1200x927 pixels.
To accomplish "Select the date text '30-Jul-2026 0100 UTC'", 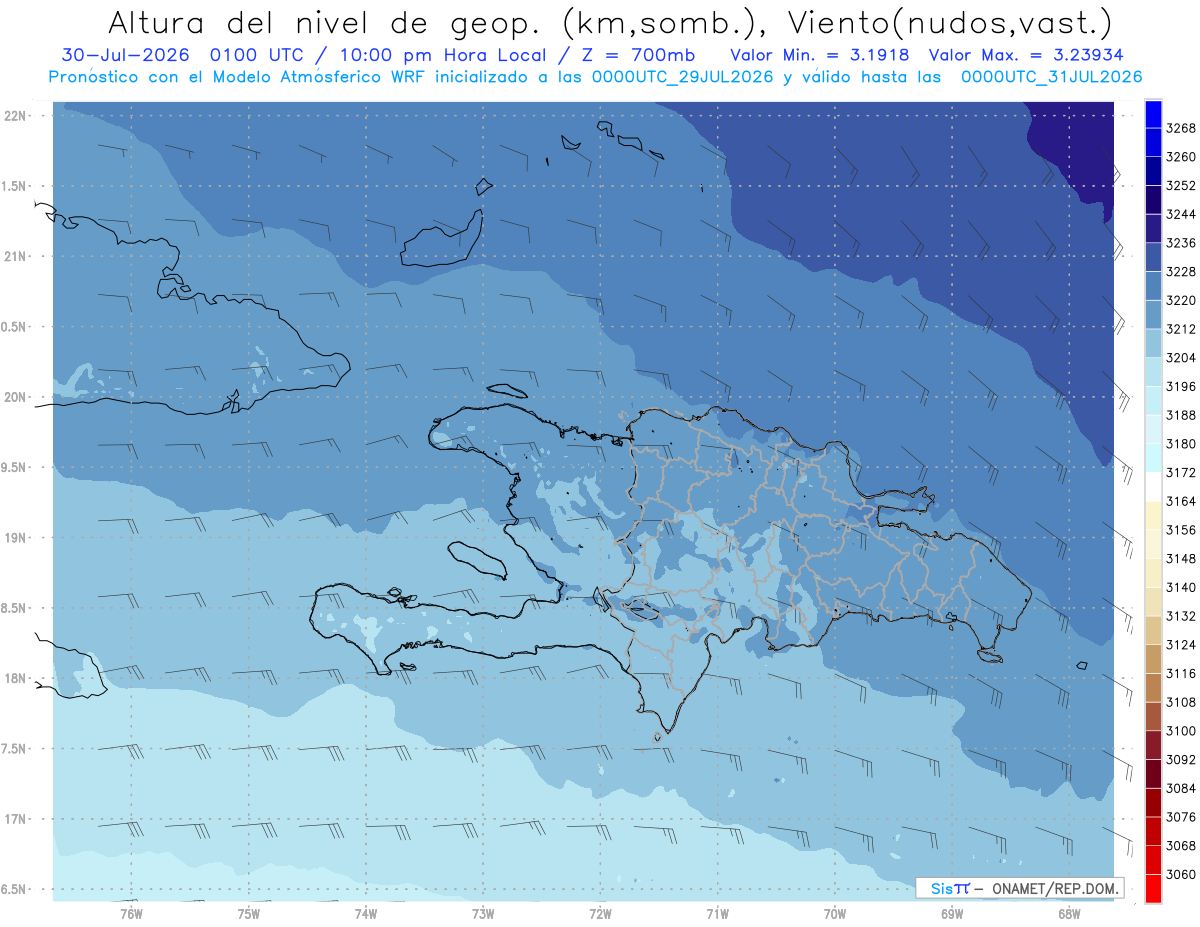I will (x=186, y=55).
